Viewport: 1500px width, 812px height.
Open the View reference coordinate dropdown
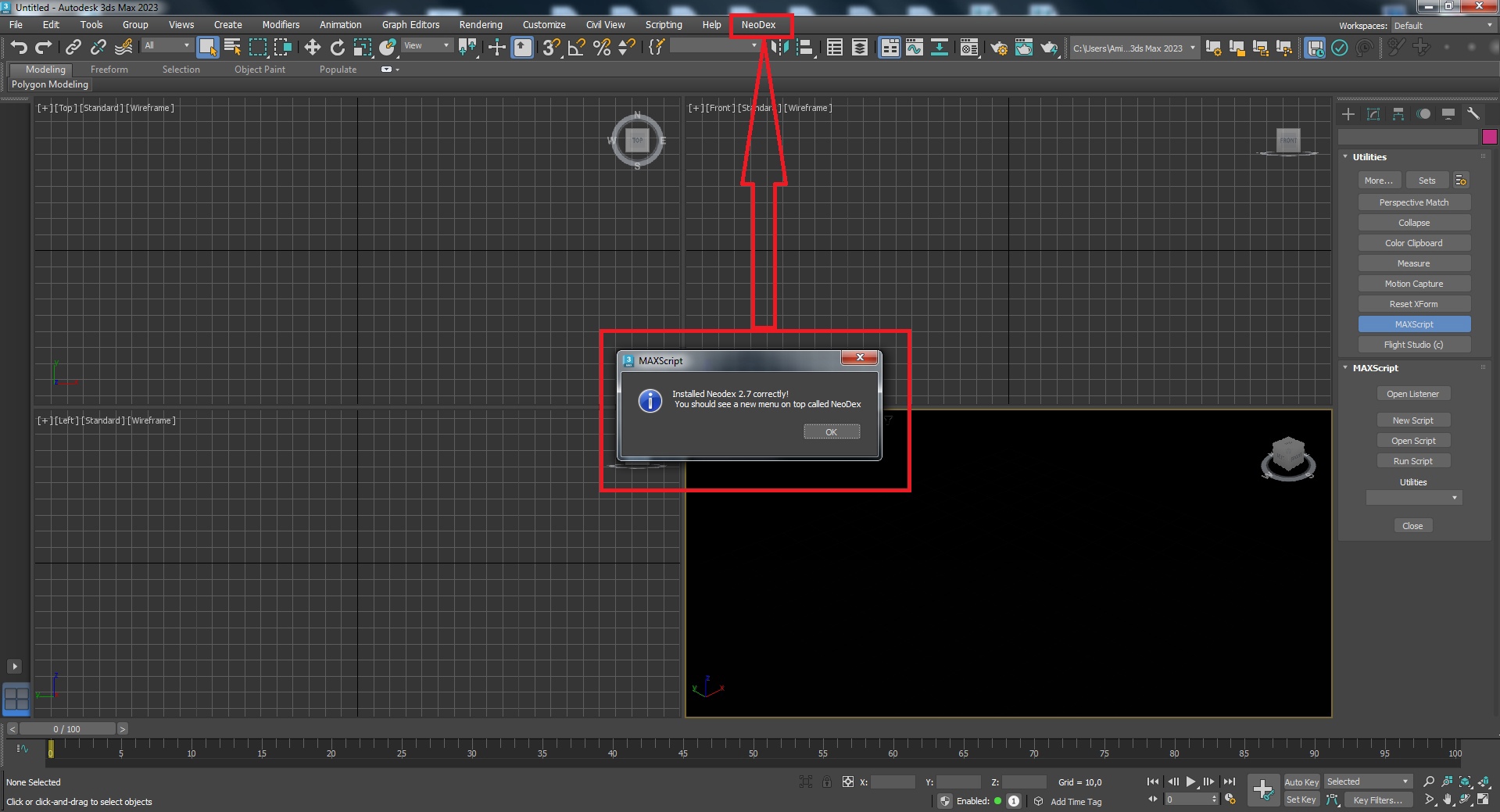[x=426, y=45]
